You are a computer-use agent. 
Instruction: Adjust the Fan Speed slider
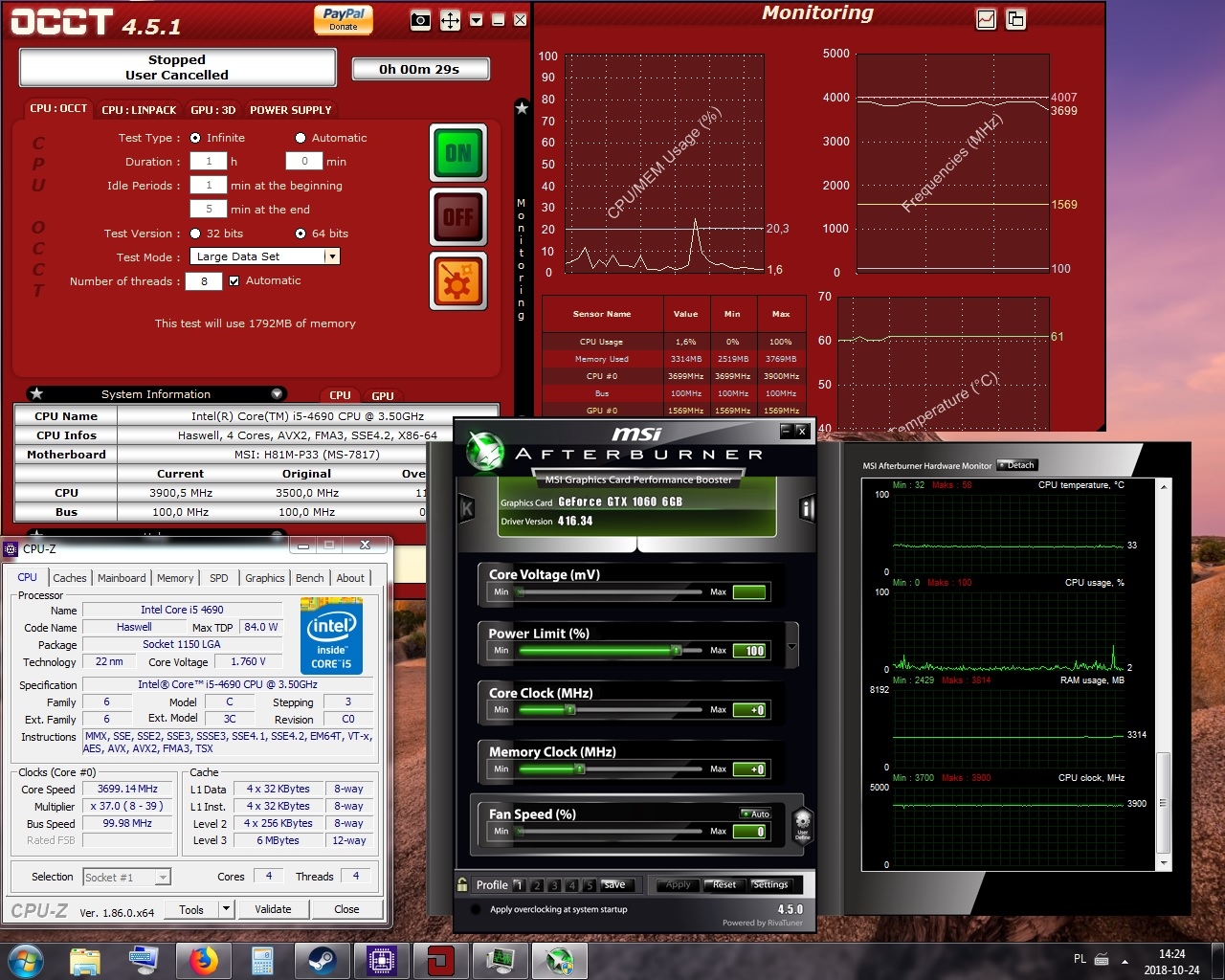pos(611,832)
